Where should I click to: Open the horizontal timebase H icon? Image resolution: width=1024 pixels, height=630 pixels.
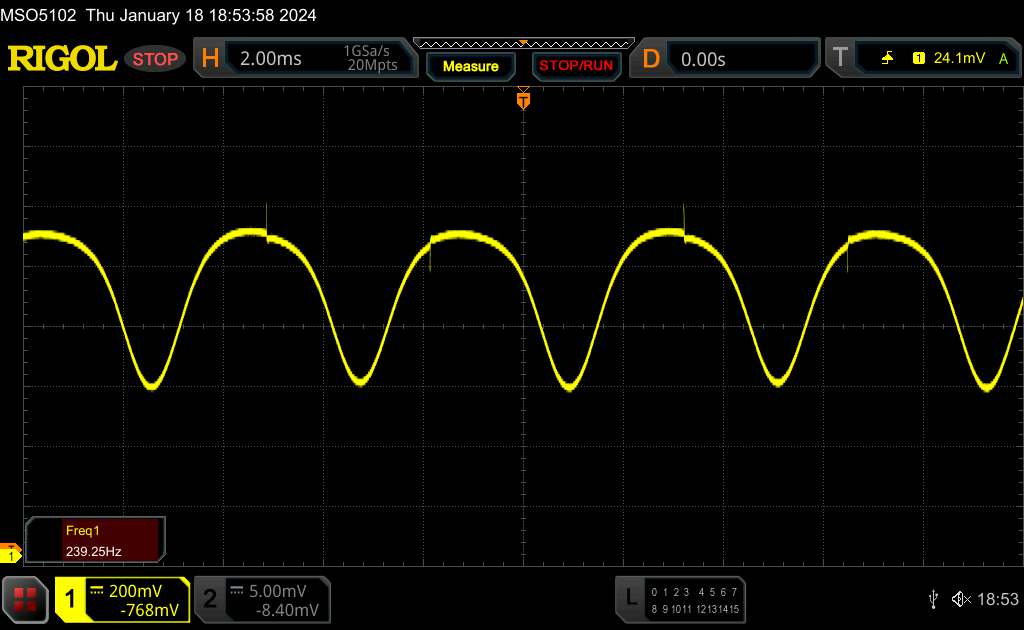tap(210, 59)
